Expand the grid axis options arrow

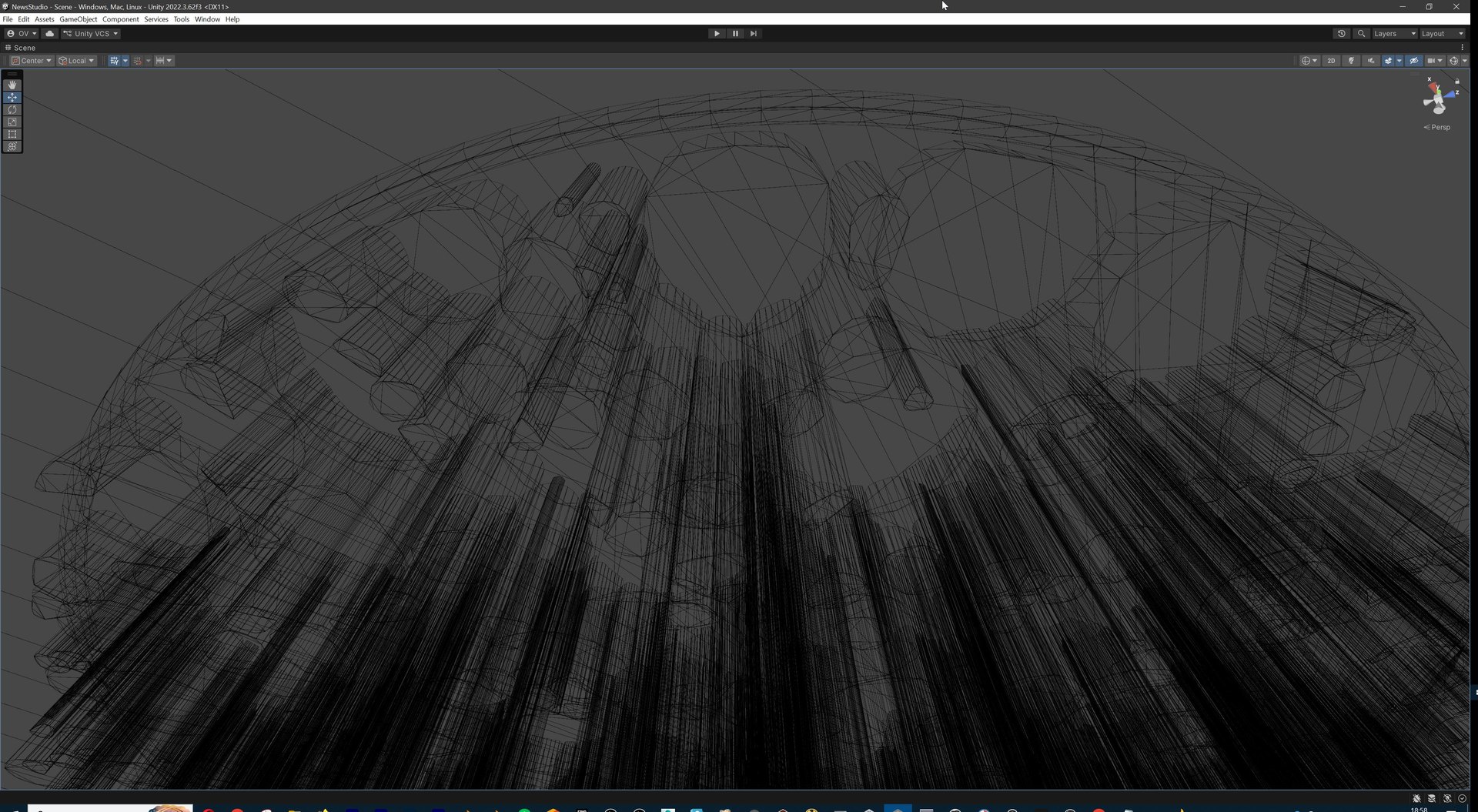[x=125, y=61]
